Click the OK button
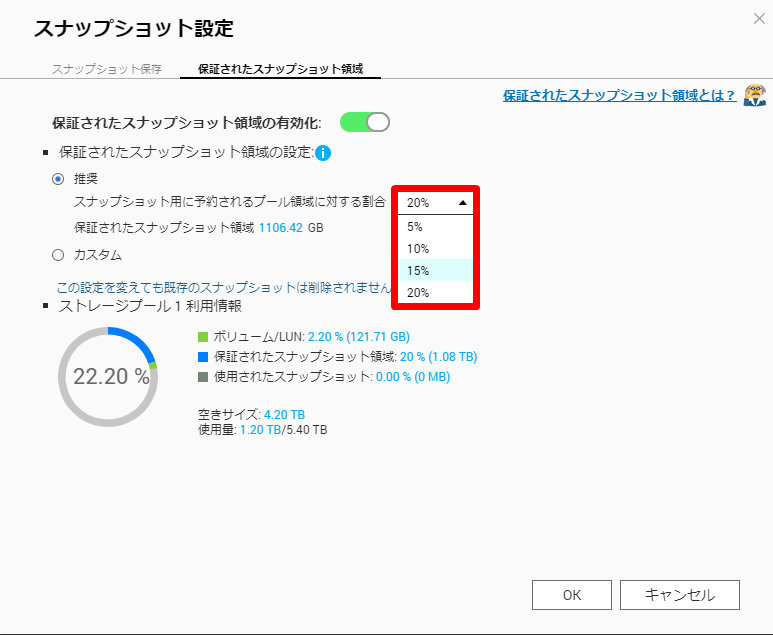Screen dimensions: 773x635 click(x=572, y=595)
